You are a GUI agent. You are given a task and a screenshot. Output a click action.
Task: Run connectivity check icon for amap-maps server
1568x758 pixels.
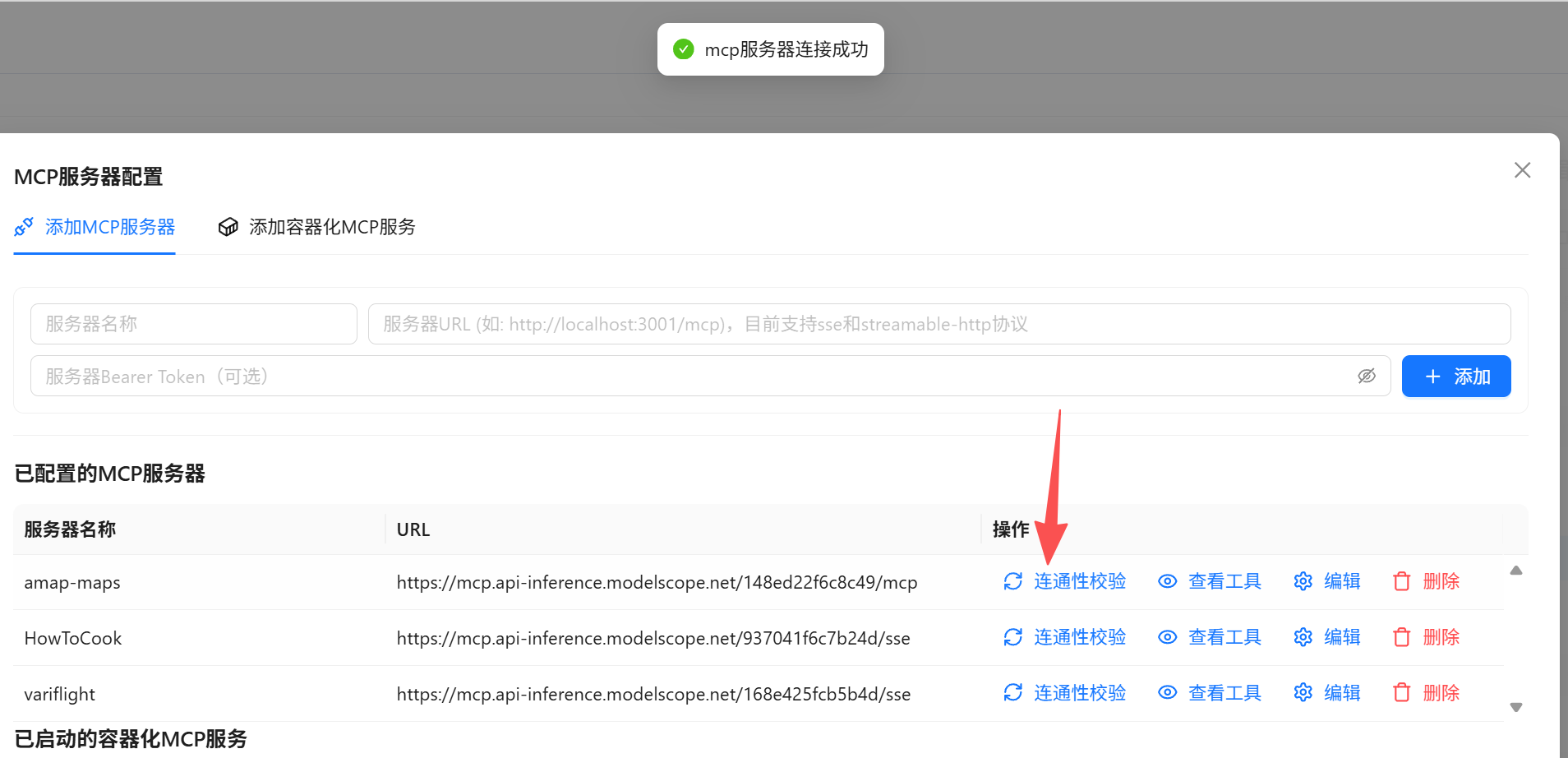1012,581
